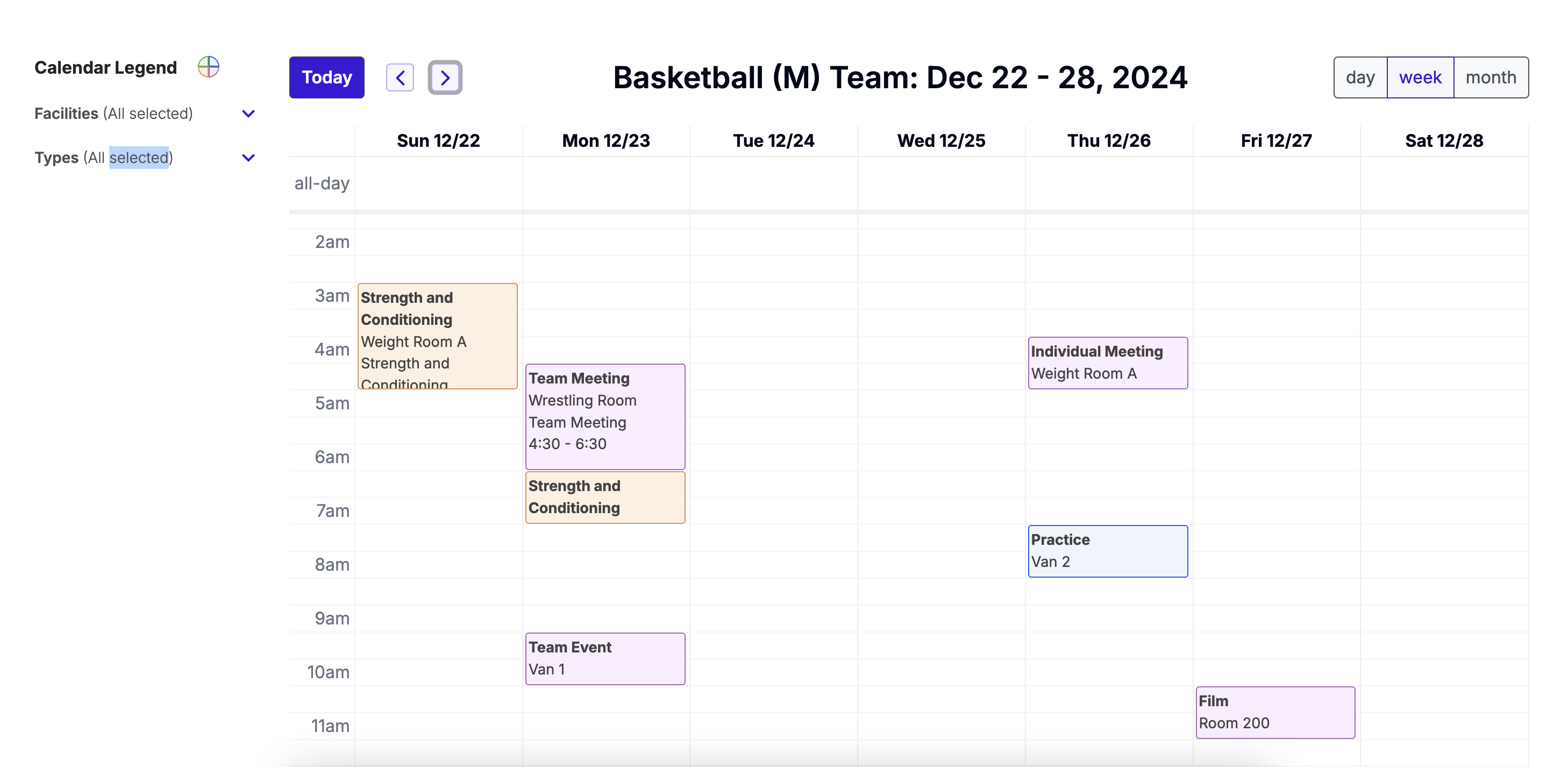Open the Team Meeting in Wrestling Room

[x=605, y=416]
